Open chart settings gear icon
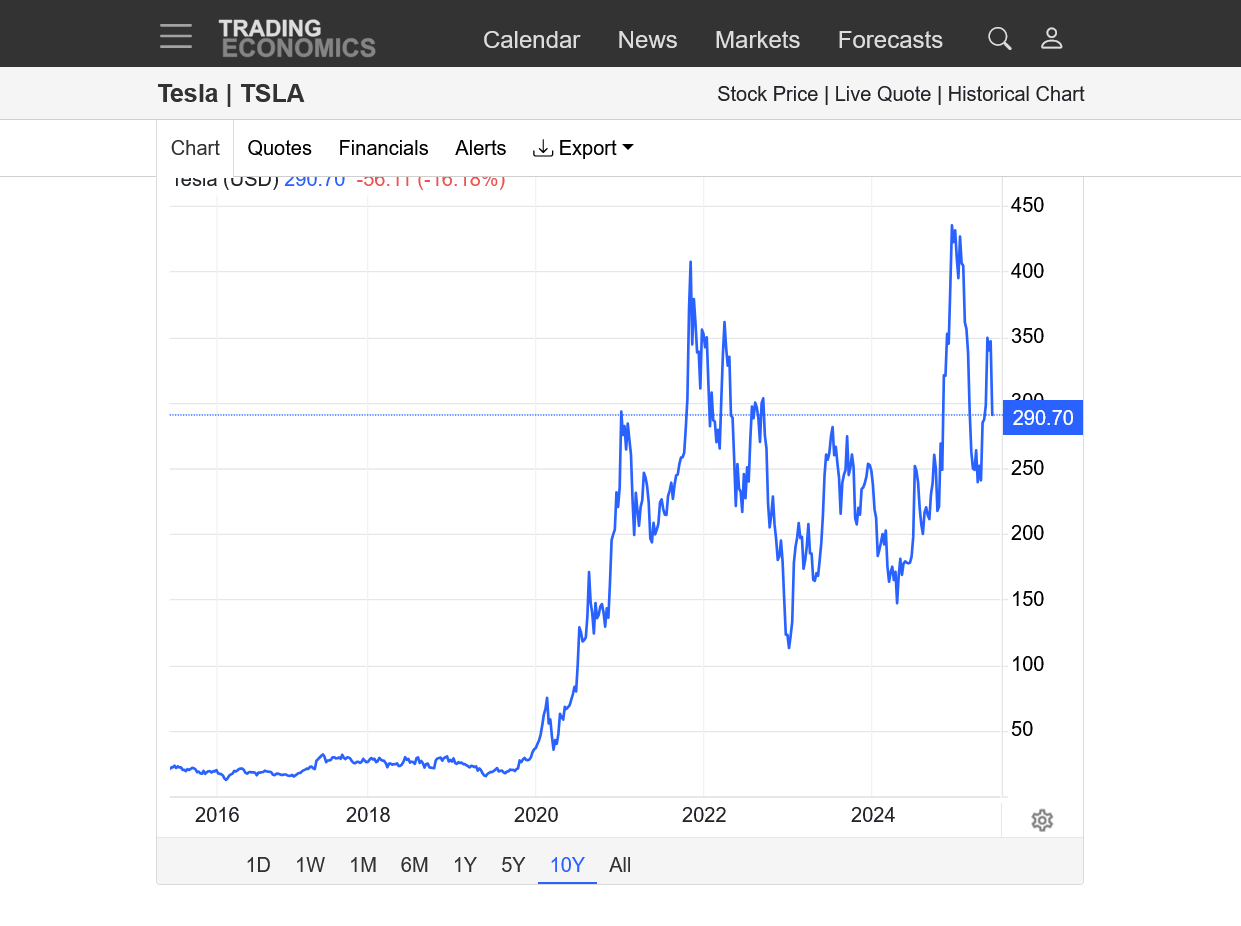This screenshot has height=926, width=1241. [1042, 821]
